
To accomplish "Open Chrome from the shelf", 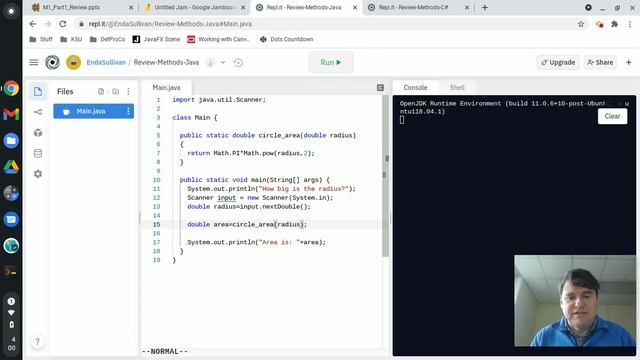I will 11,88.
